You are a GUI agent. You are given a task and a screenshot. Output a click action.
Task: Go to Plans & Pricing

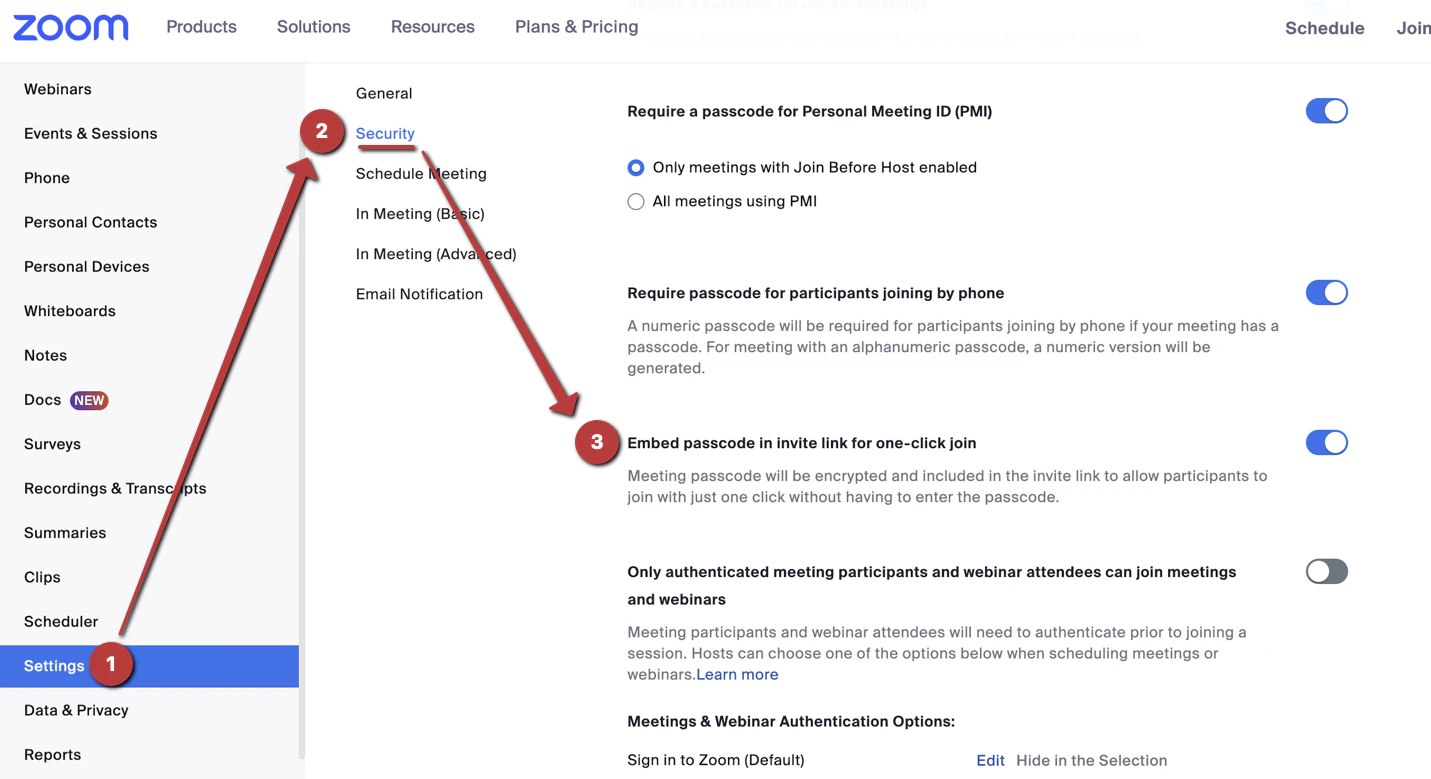576,27
